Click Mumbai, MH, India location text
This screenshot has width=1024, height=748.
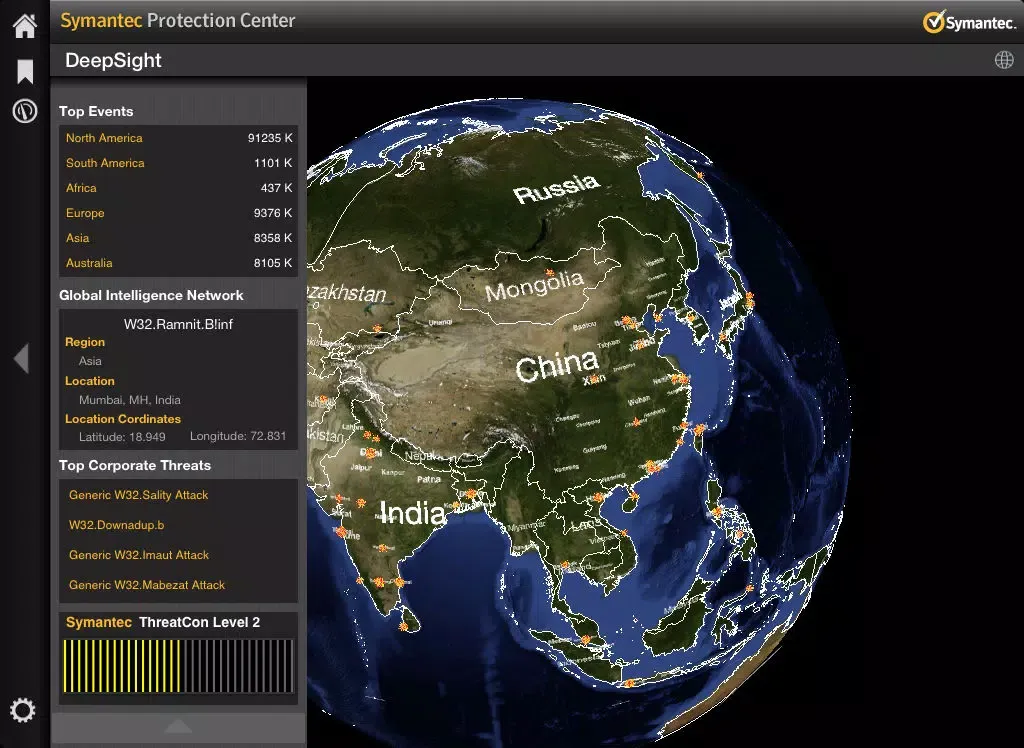pos(129,400)
